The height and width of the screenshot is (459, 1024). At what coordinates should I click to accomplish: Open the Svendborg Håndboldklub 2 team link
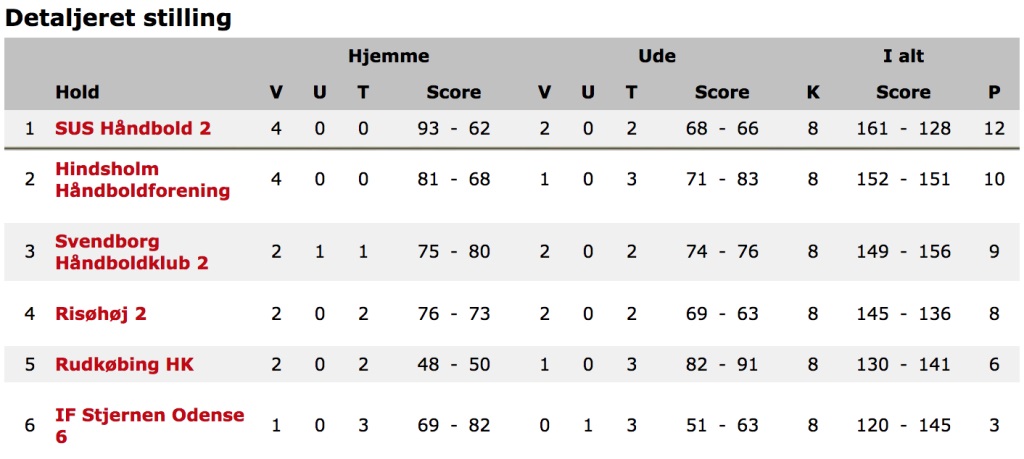coord(132,252)
